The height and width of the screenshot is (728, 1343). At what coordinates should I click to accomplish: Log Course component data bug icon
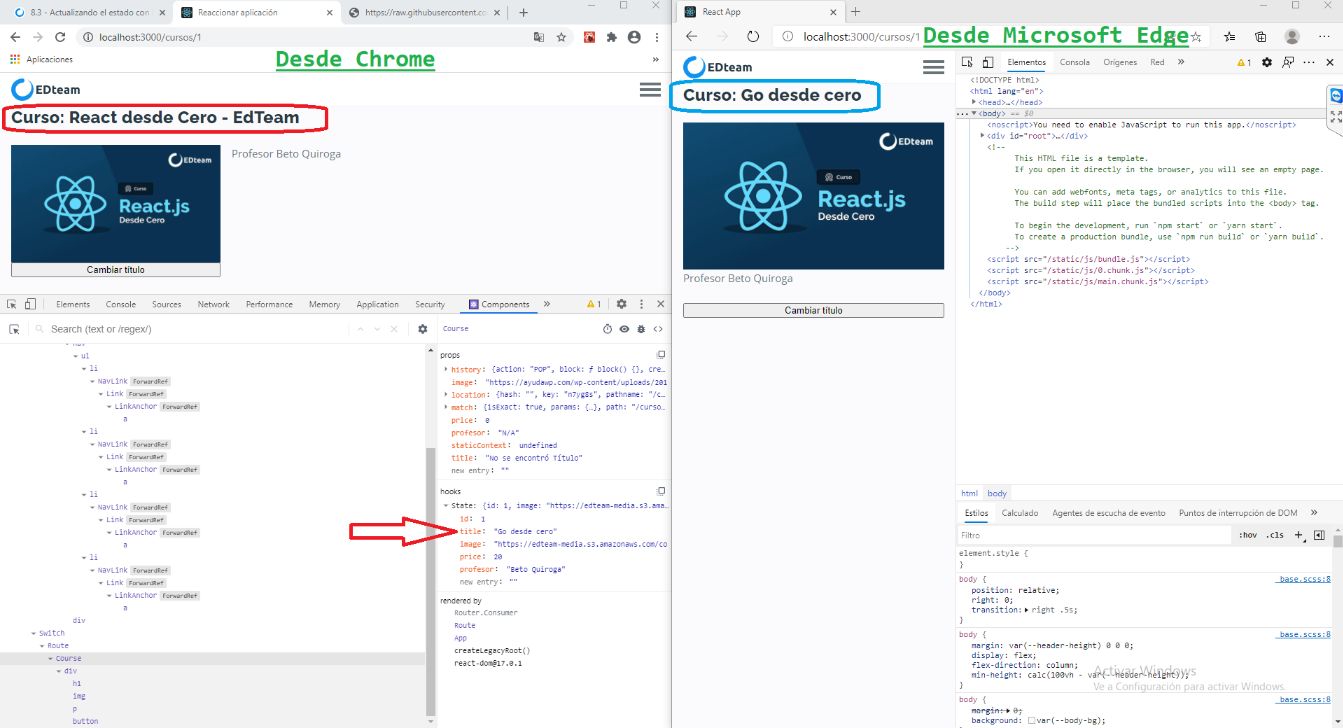[x=641, y=329]
